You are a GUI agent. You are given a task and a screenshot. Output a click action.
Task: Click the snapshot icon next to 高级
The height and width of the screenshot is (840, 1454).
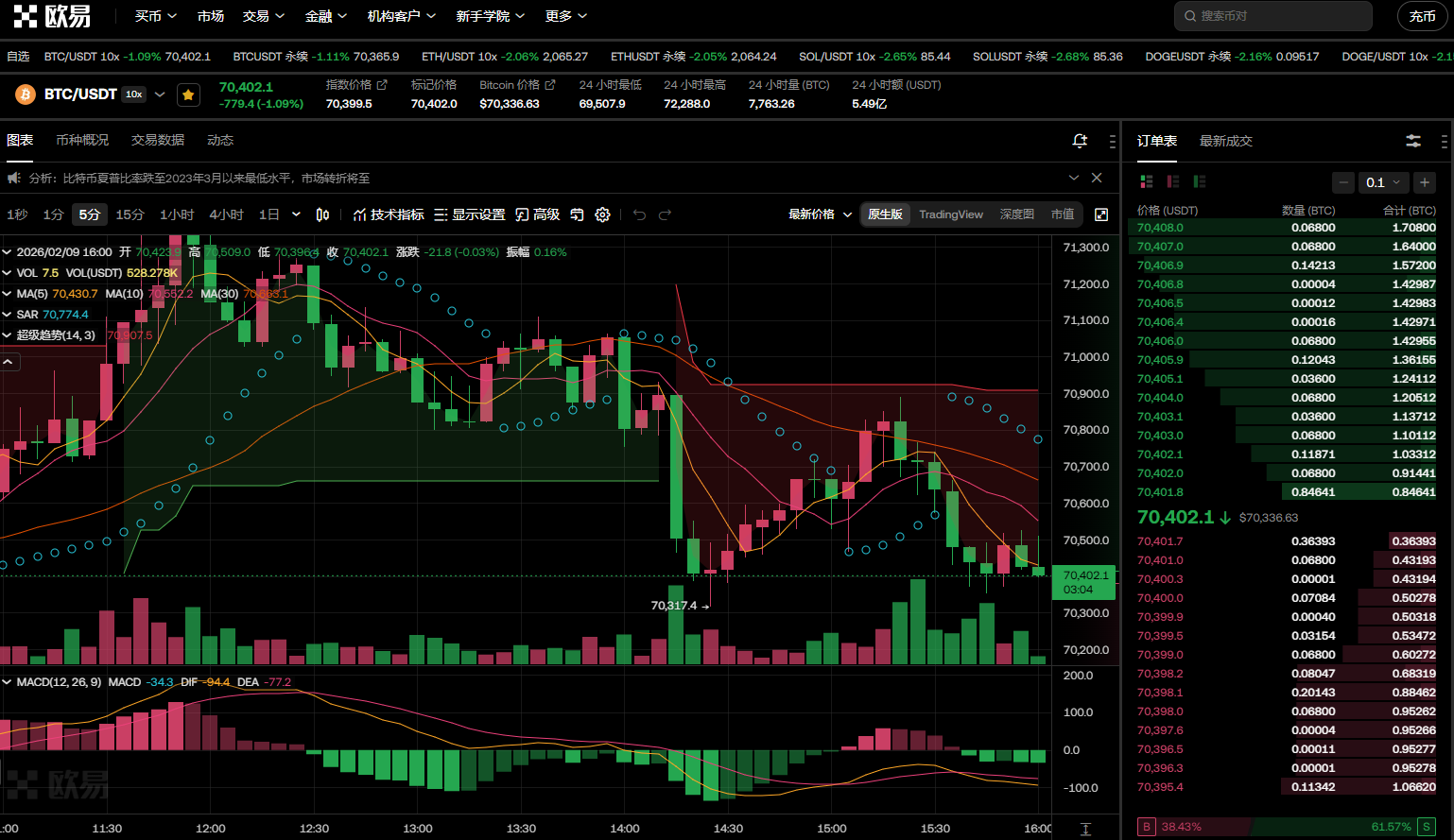pyautogui.click(x=577, y=214)
